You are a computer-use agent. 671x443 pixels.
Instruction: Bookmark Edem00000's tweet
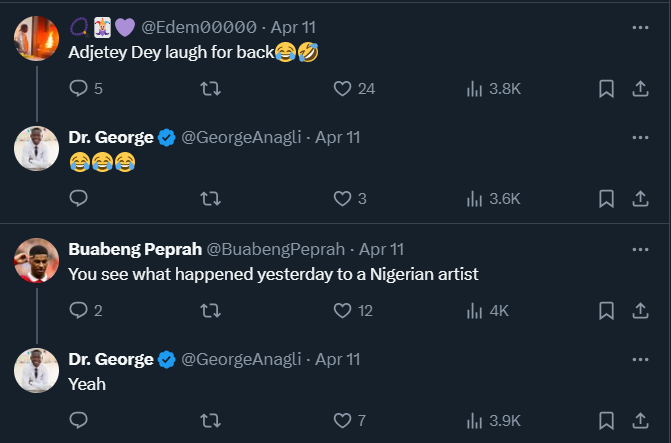tap(606, 88)
